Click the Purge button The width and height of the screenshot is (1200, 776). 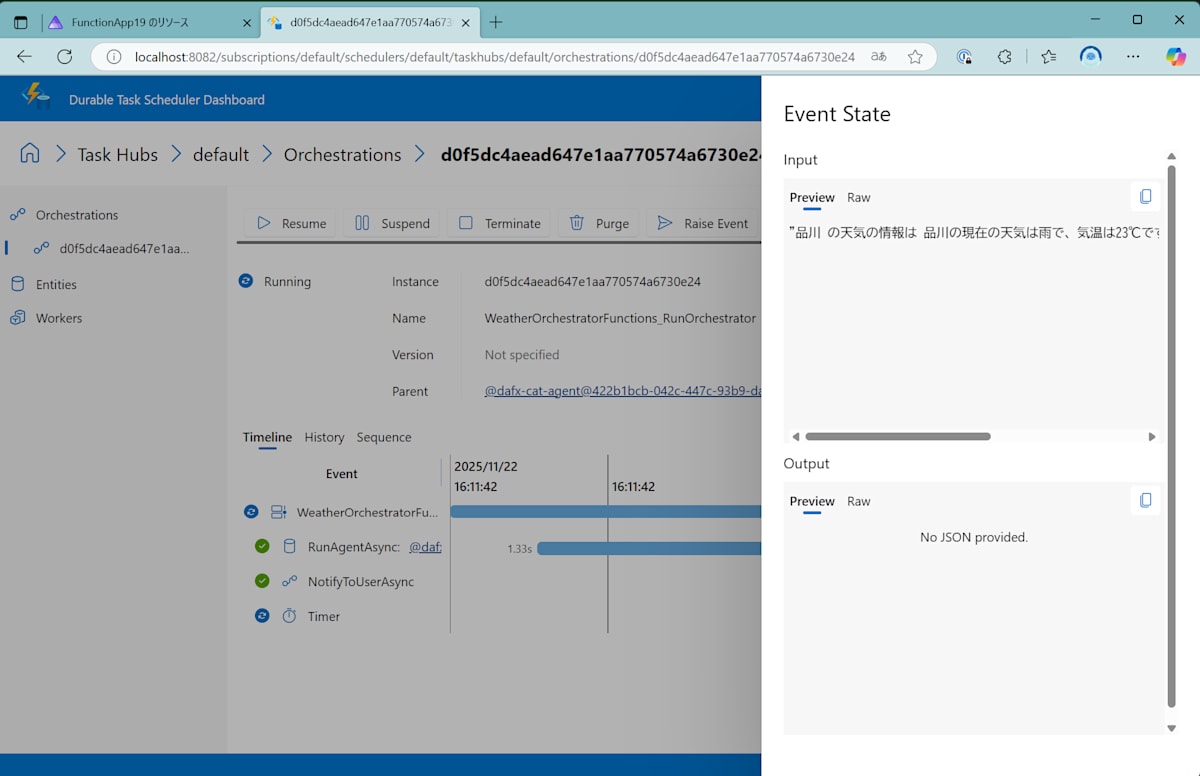[x=599, y=223]
